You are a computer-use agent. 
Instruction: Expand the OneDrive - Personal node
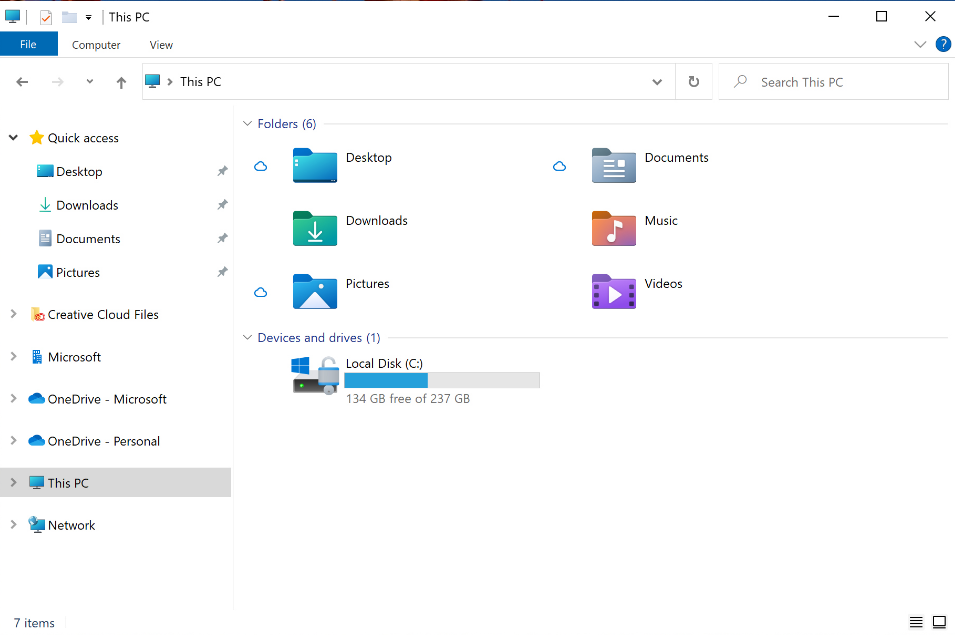(13, 441)
